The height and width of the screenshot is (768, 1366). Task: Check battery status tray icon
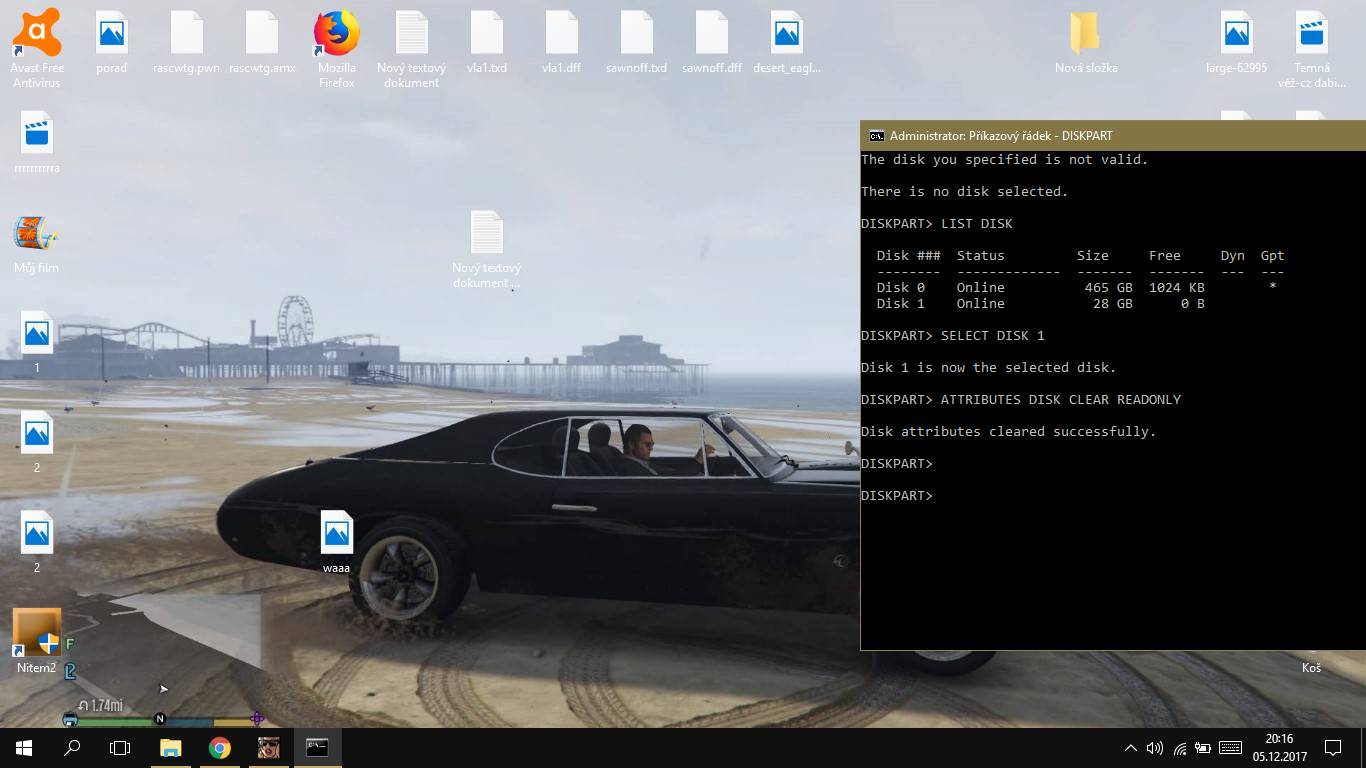1204,748
